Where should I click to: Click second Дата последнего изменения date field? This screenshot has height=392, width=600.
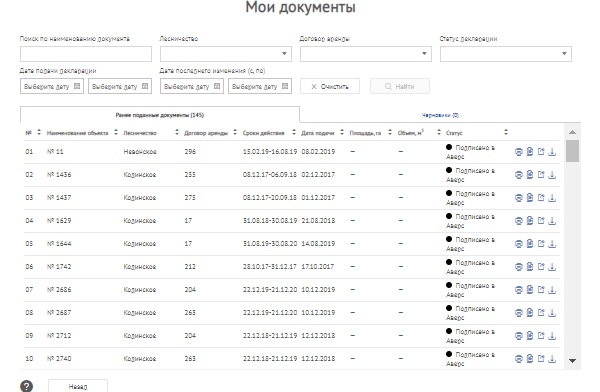point(260,86)
